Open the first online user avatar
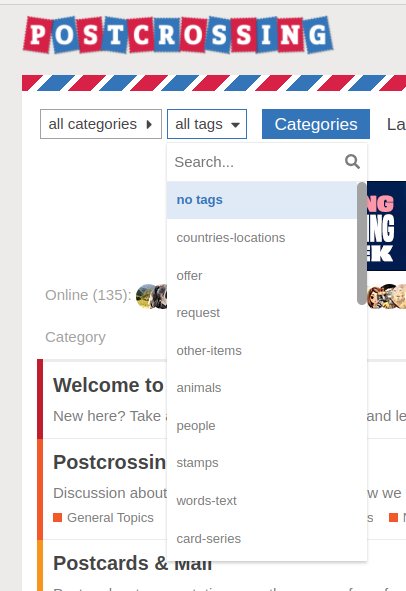The height and width of the screenshot is (591, 406). 146,296
